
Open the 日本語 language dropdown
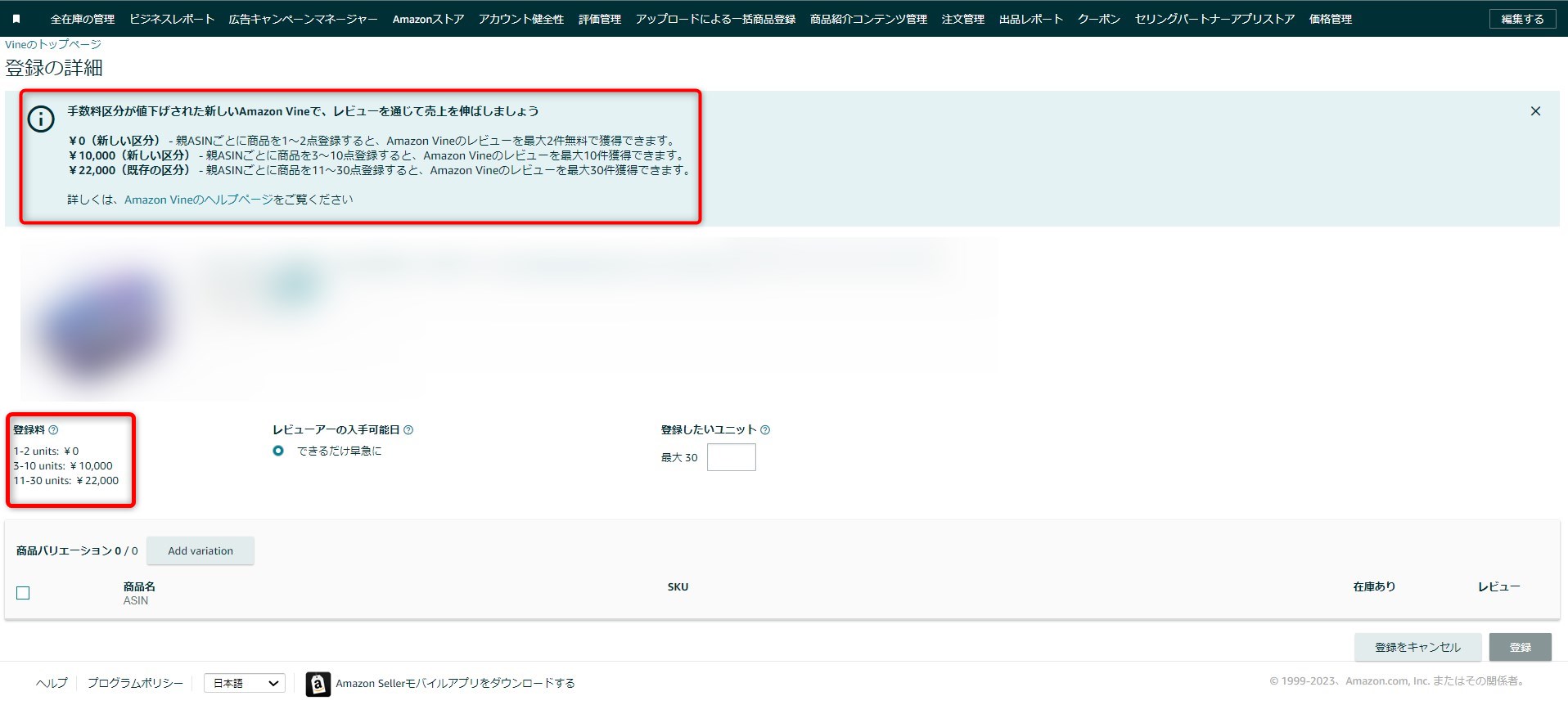245,683
